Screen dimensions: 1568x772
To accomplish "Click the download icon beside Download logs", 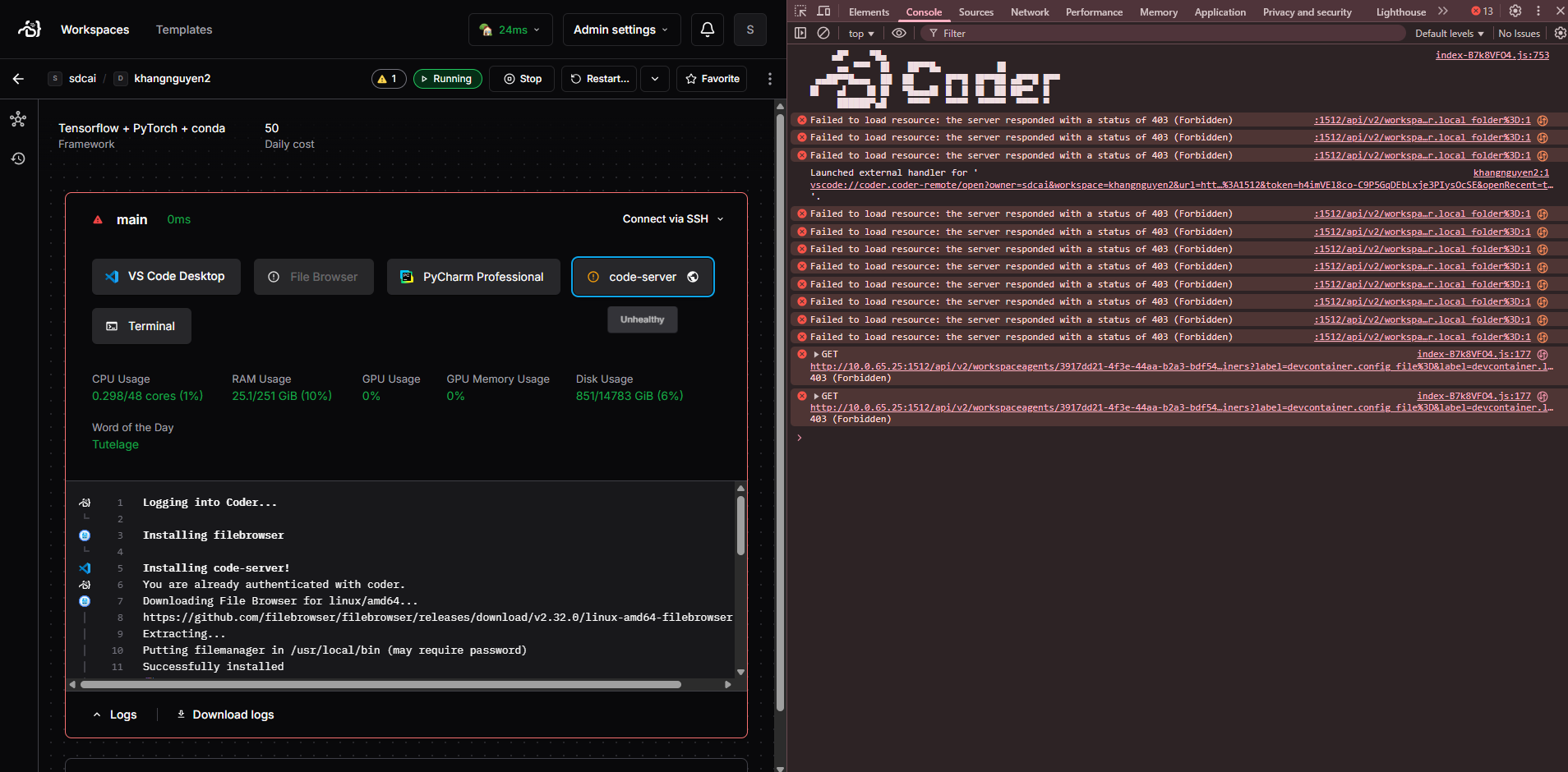I will tap(181, 715).
